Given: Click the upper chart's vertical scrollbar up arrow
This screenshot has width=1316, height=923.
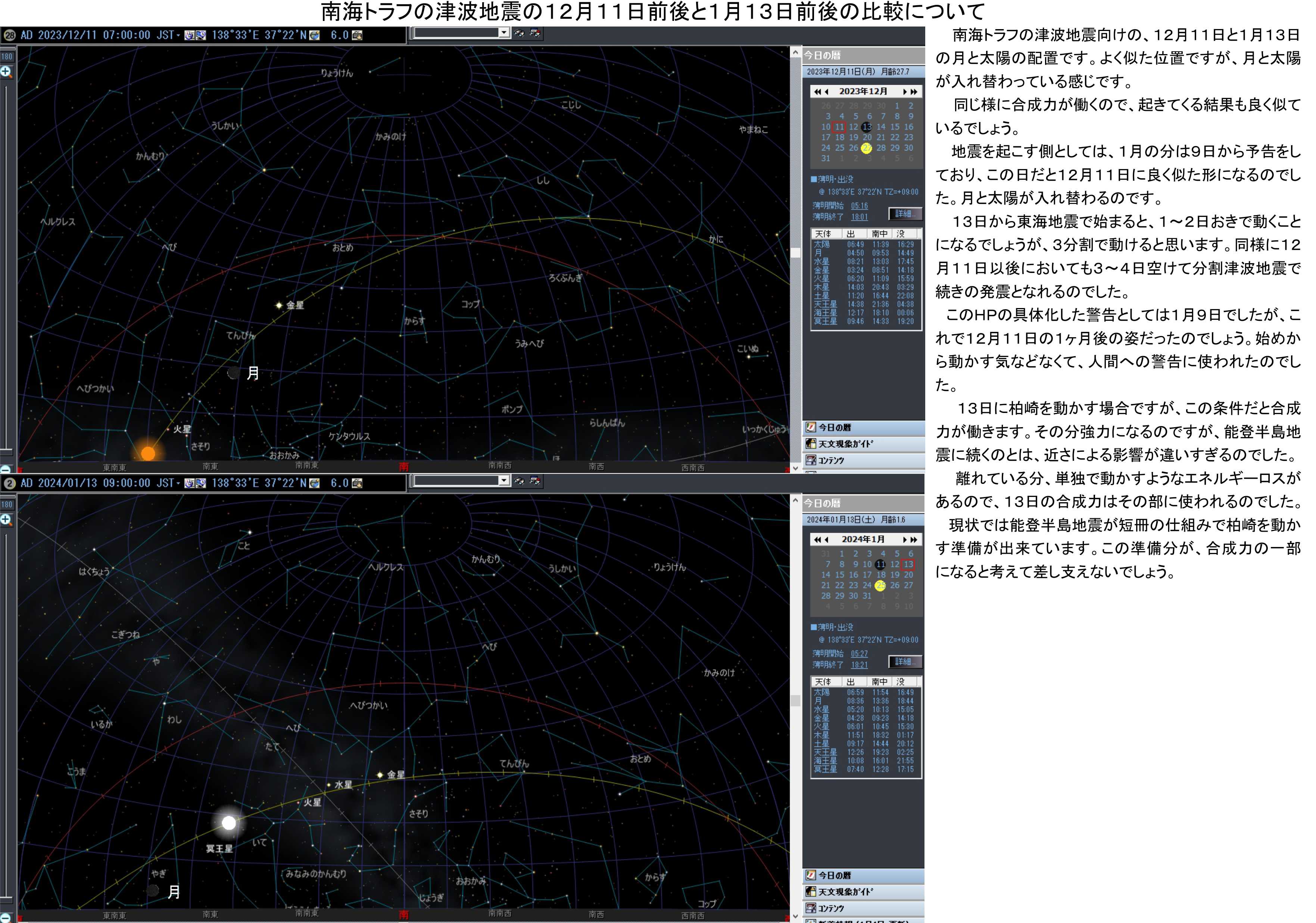Looking at the screenshot, I should point(796,53).
